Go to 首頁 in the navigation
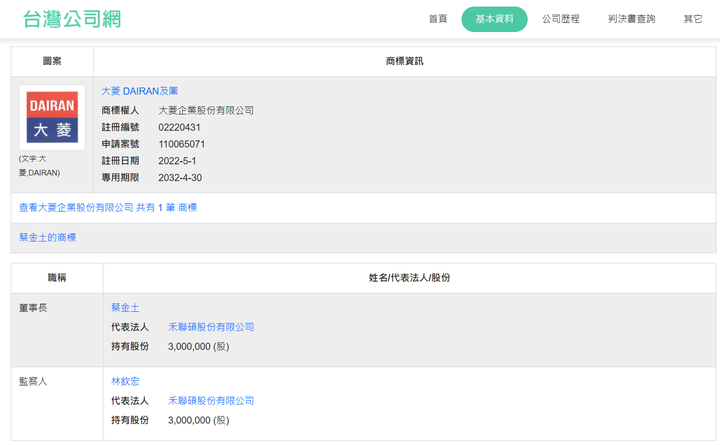 [x=438, y=19]
